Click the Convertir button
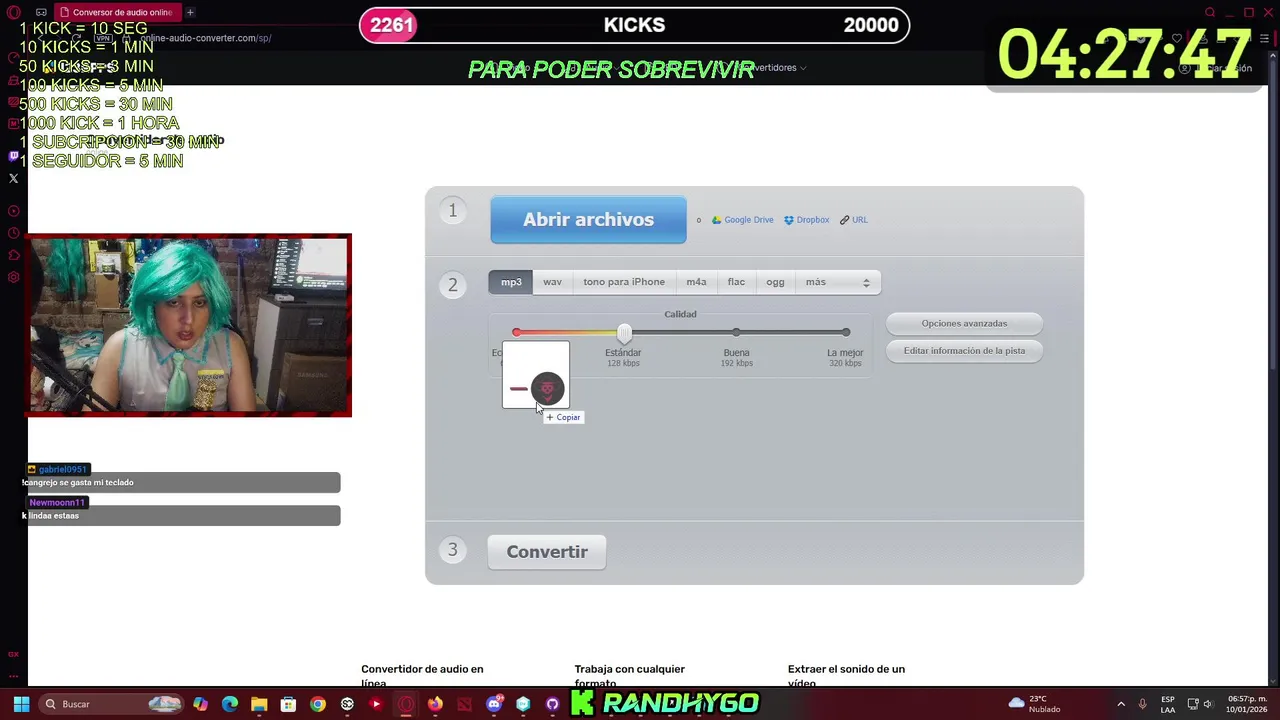 coord(547,552)
